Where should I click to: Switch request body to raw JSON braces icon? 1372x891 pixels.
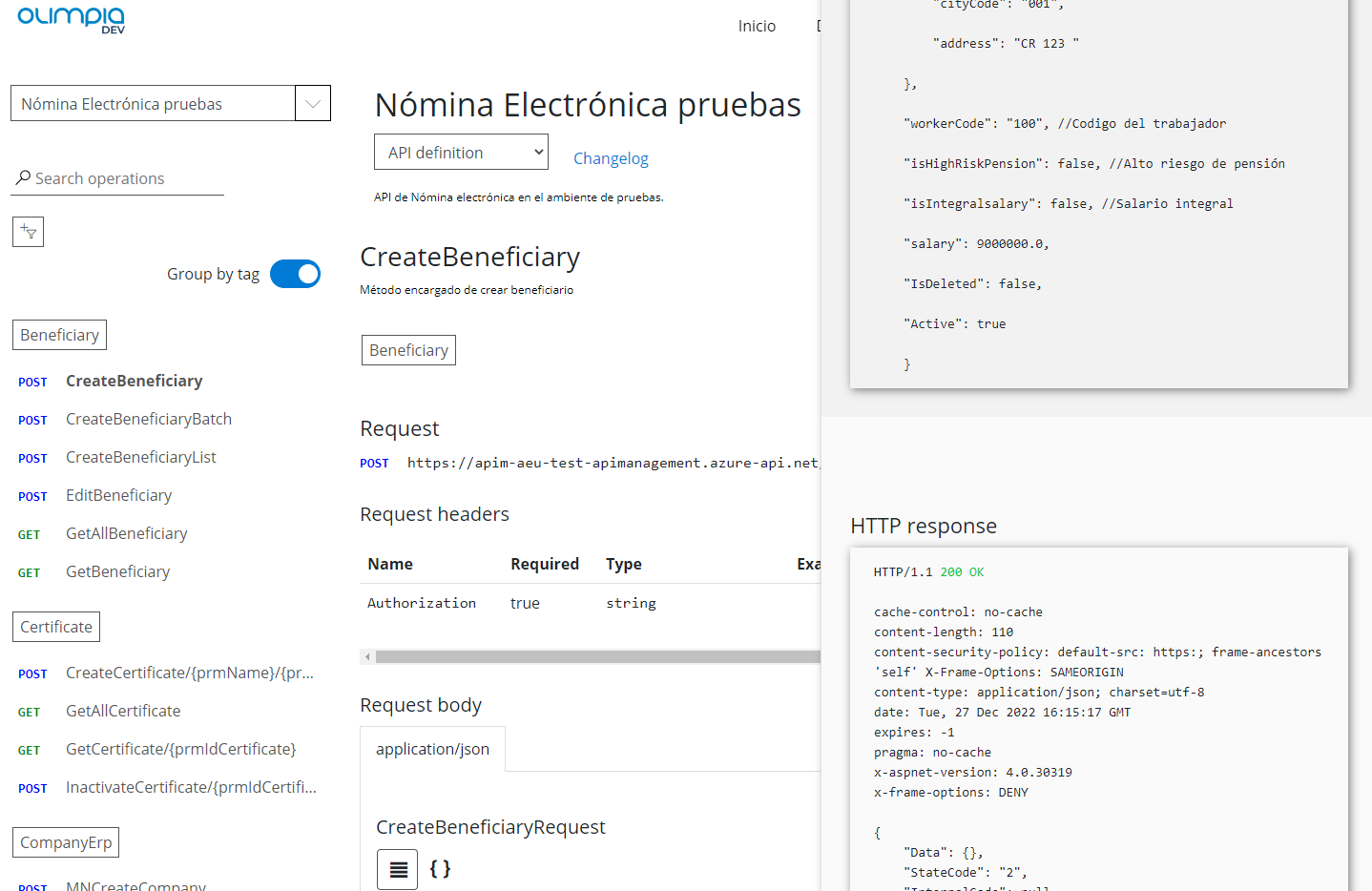coord(440,869)
